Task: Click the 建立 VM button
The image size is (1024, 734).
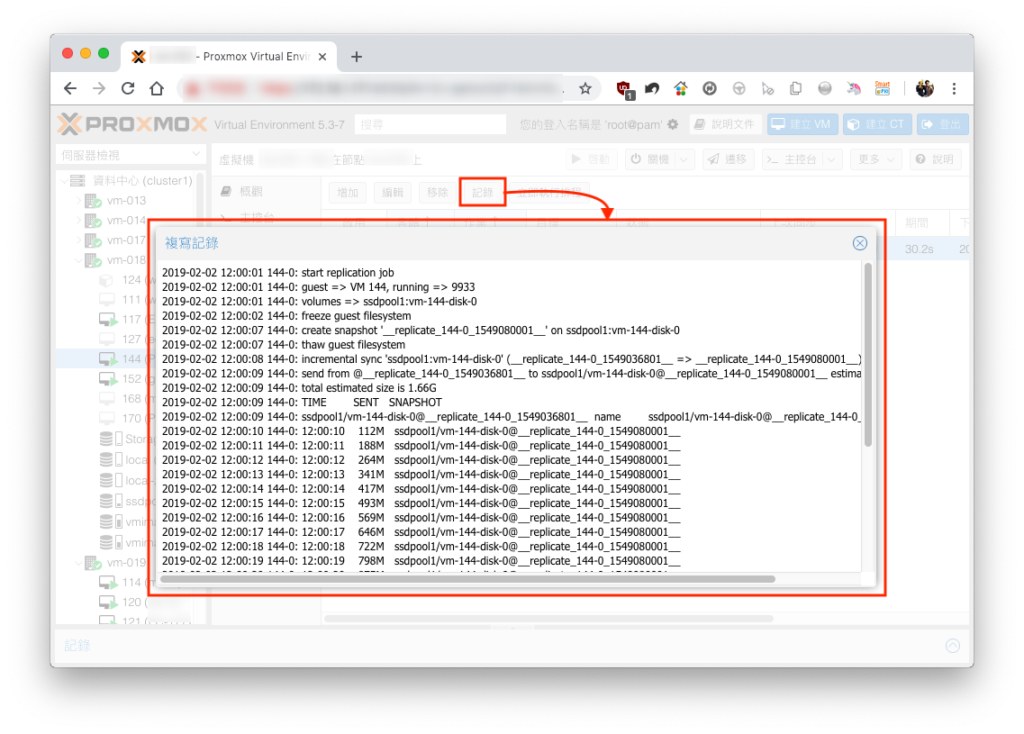Action: pyautogui.click(x=803, y=124)
